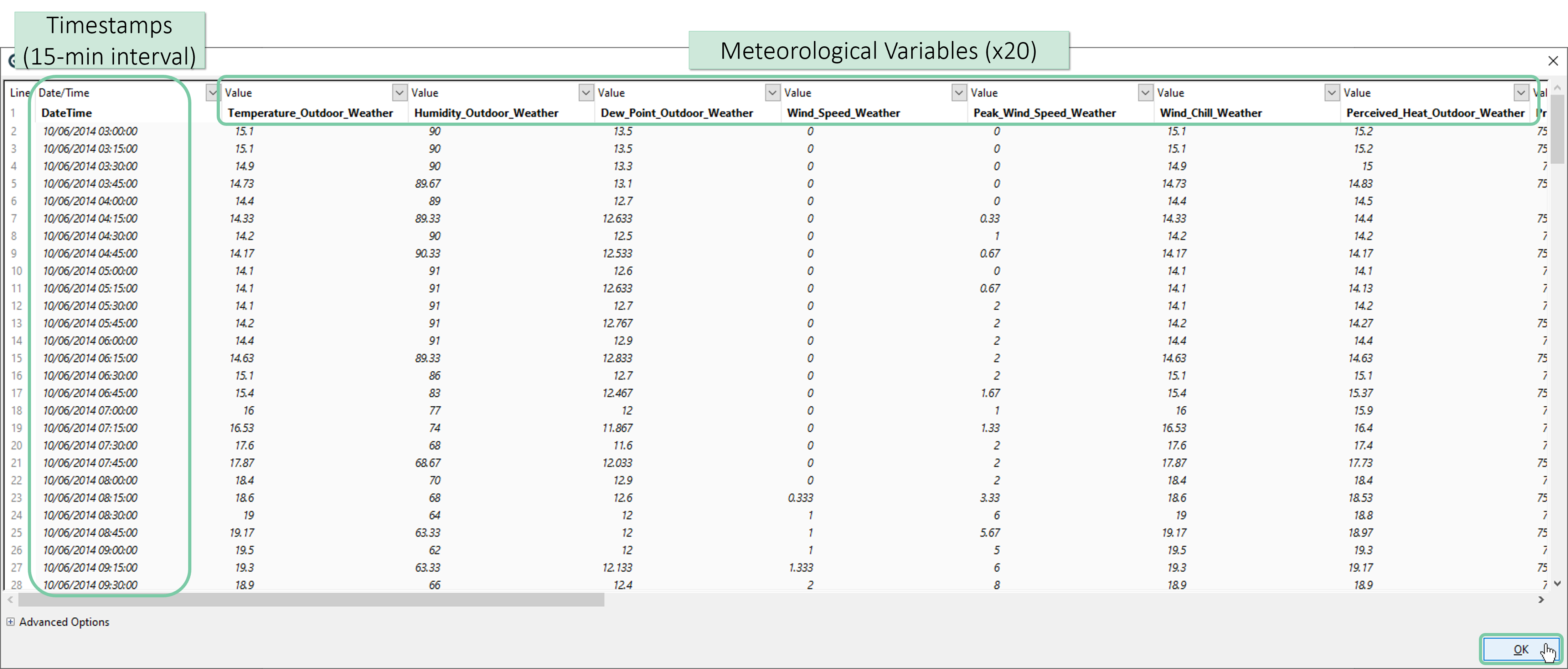Click timestamp 10/06/2014 03:45:00
1568x669 pixels.
[x=90, y=184]
